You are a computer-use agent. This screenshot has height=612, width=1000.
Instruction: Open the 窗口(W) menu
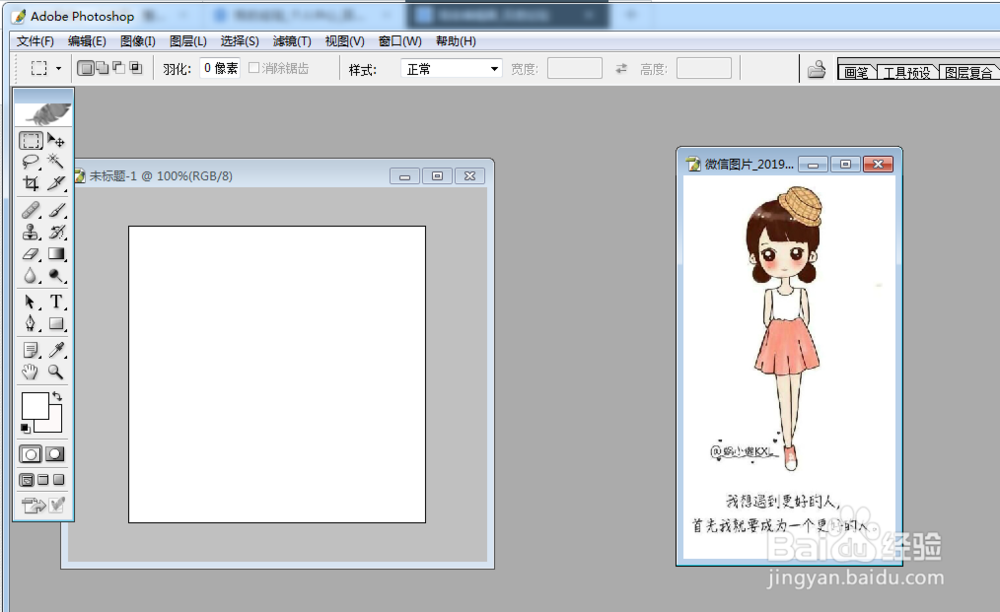[x=400, y=41]
